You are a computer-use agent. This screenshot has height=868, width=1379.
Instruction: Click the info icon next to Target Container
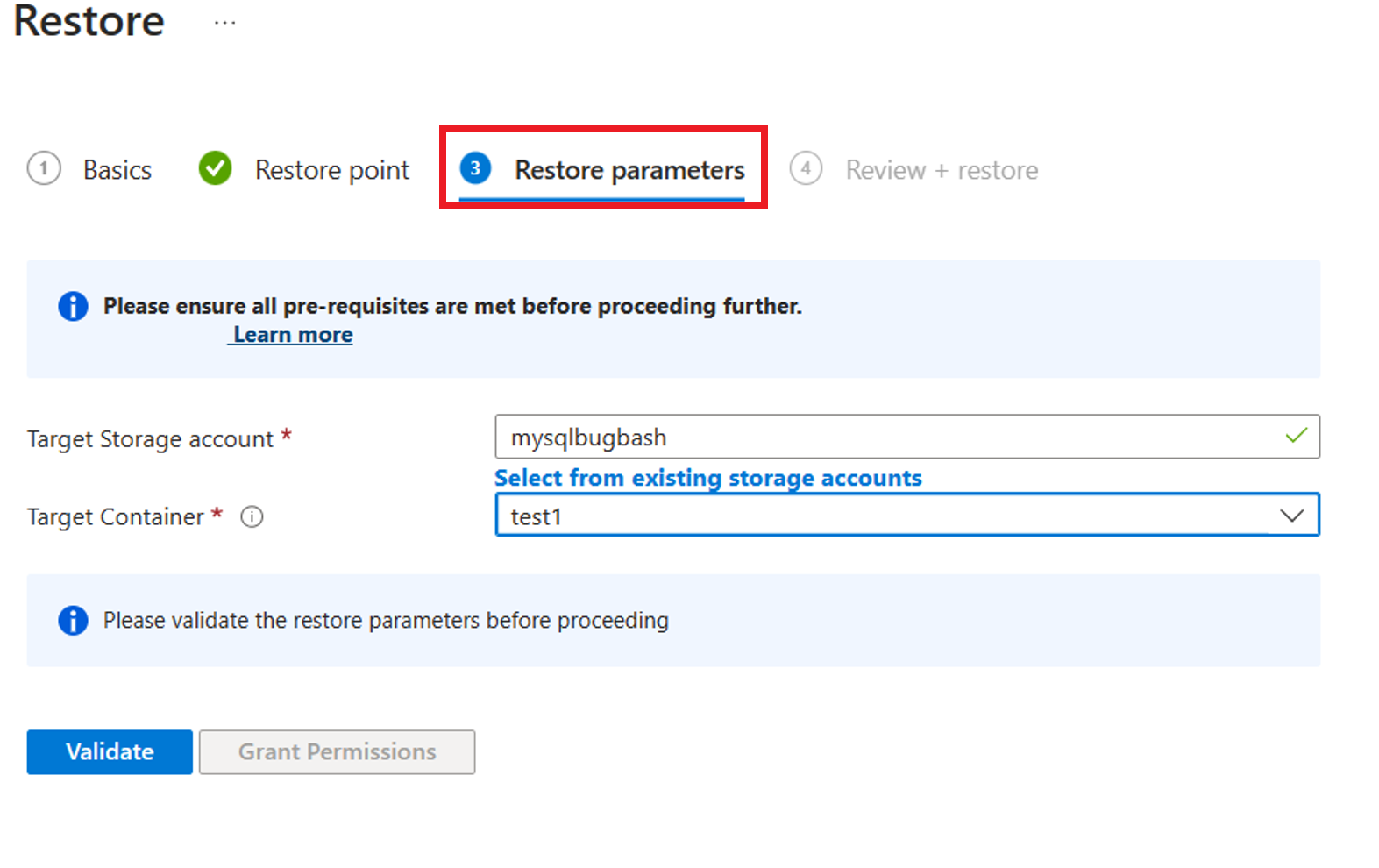[x=252, y=517]
